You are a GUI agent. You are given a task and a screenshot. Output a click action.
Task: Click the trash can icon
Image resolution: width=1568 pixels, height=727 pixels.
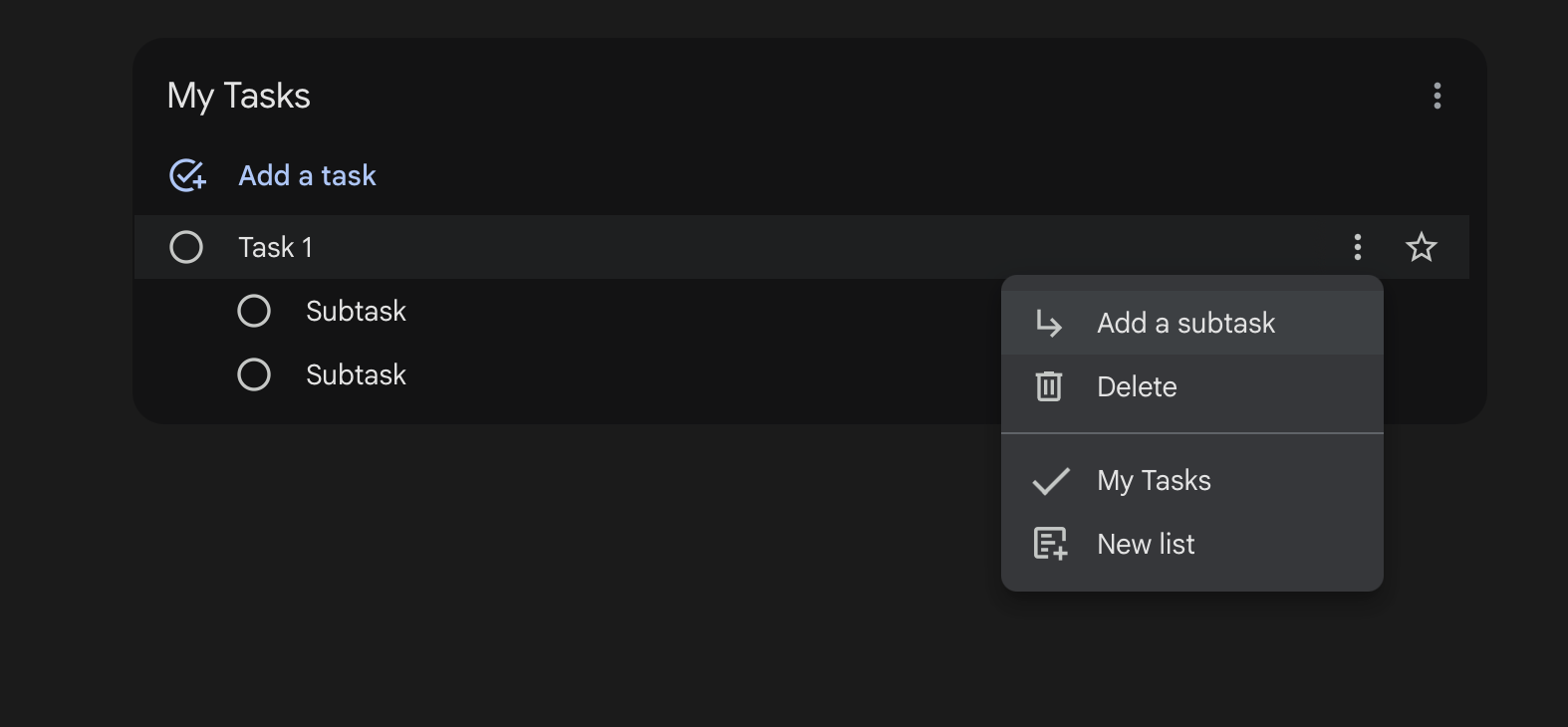pos(1049,386)
